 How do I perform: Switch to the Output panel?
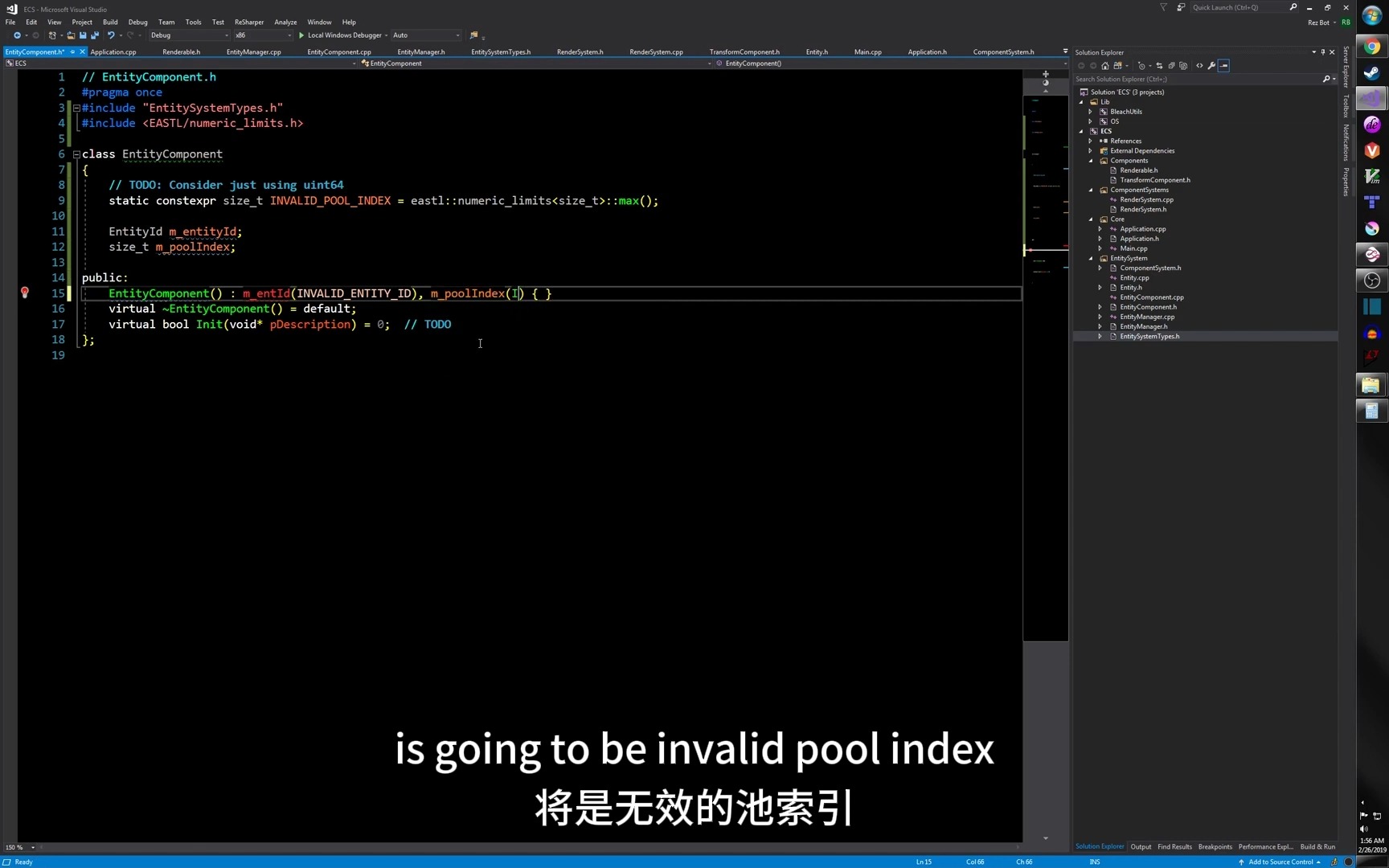point(1141,846)
